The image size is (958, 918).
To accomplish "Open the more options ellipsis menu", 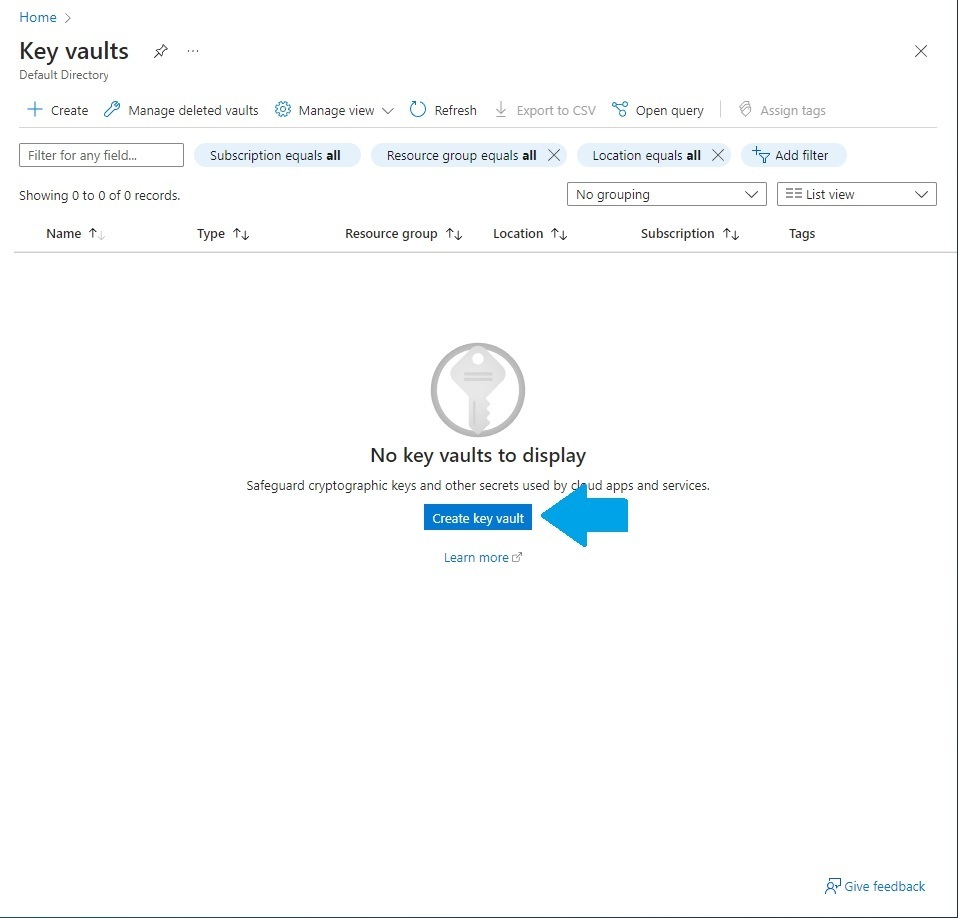I will 193,51.
